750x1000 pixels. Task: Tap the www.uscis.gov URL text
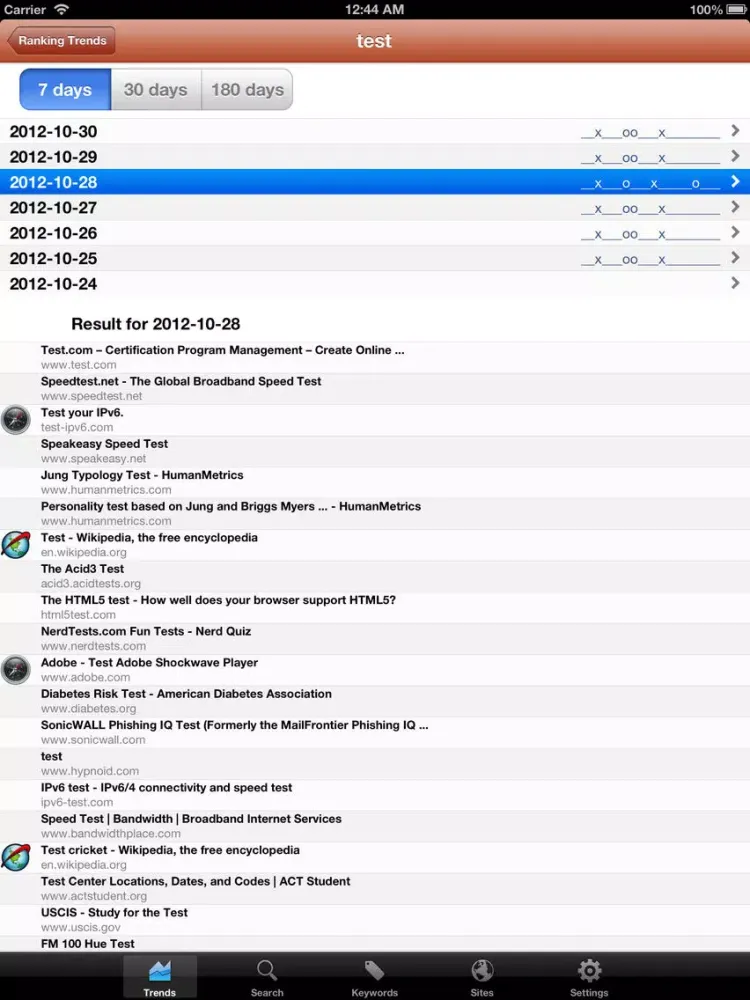pos(81,927)
